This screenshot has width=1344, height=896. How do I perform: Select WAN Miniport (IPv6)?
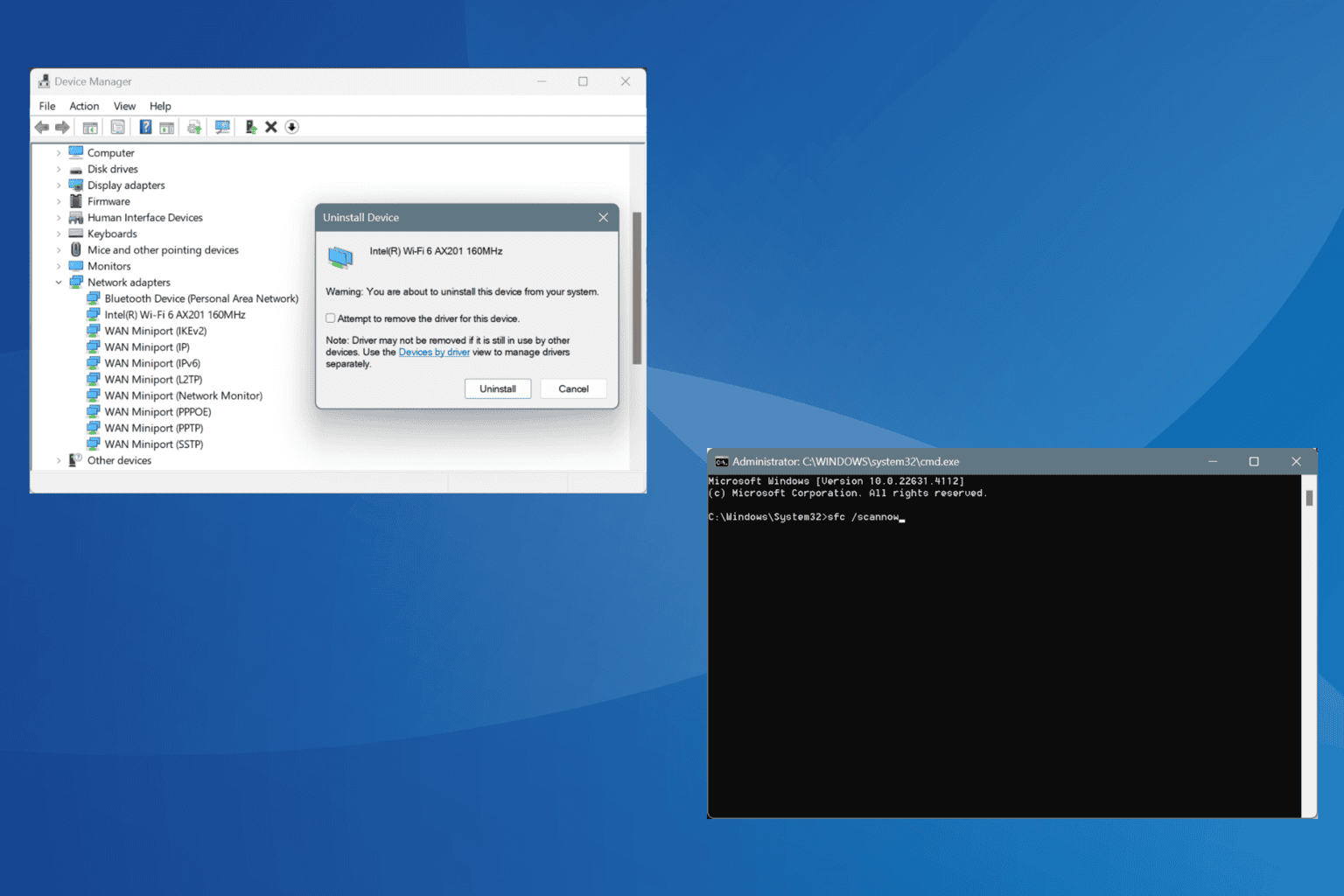click(152, 363)
